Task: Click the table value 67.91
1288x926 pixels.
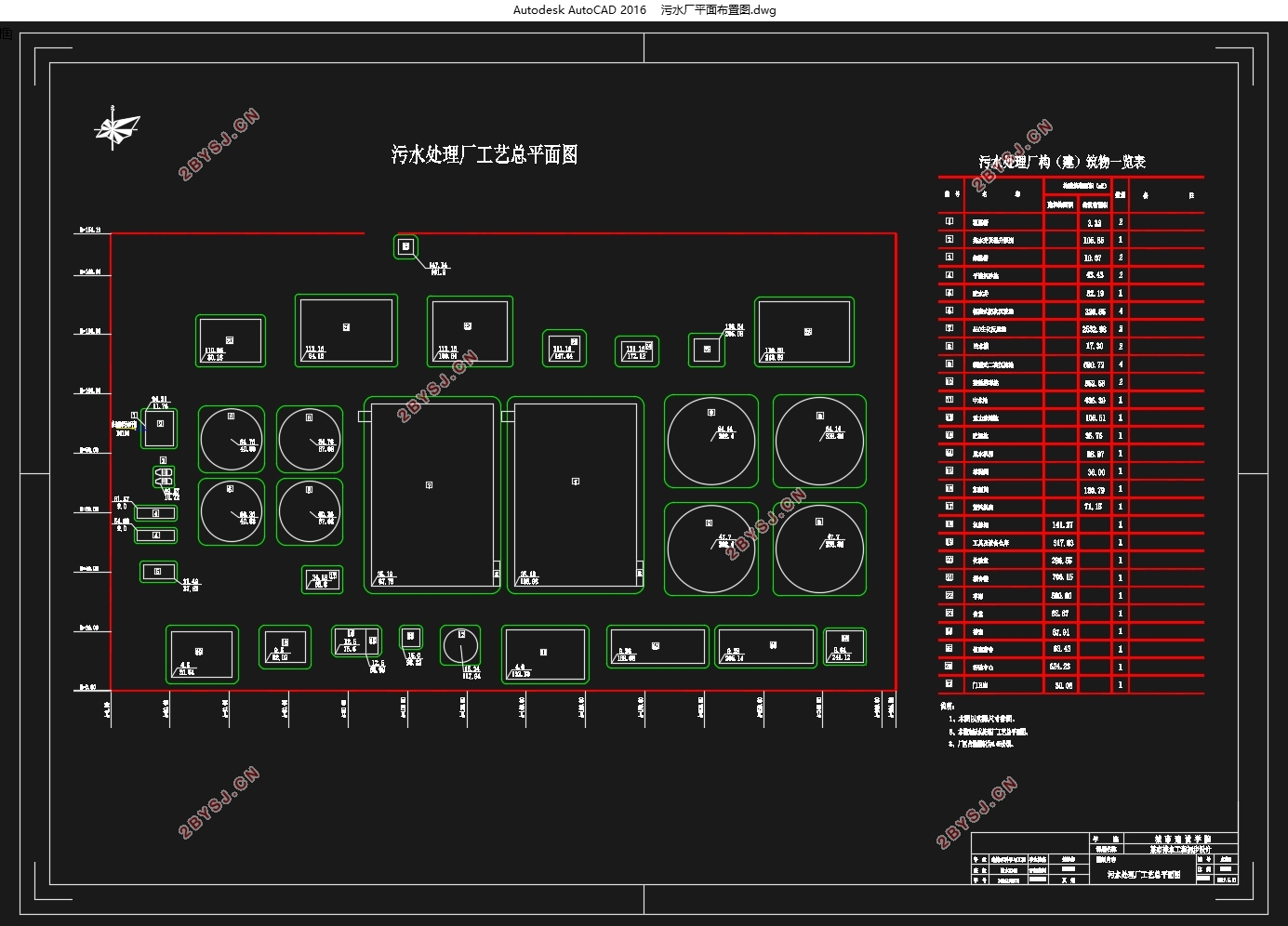Action: [x=1061, y=632]
